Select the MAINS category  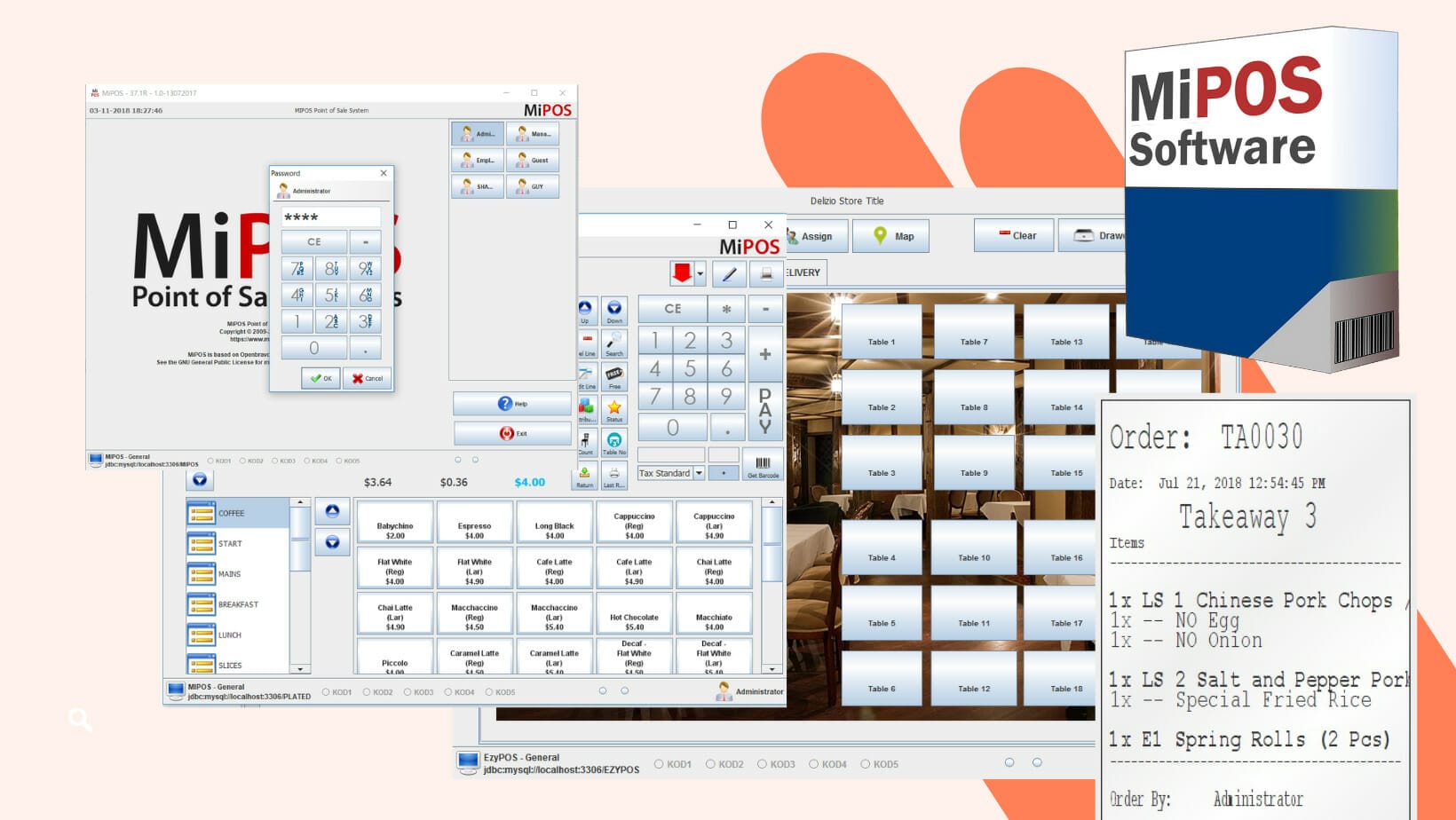coord(237,574)
